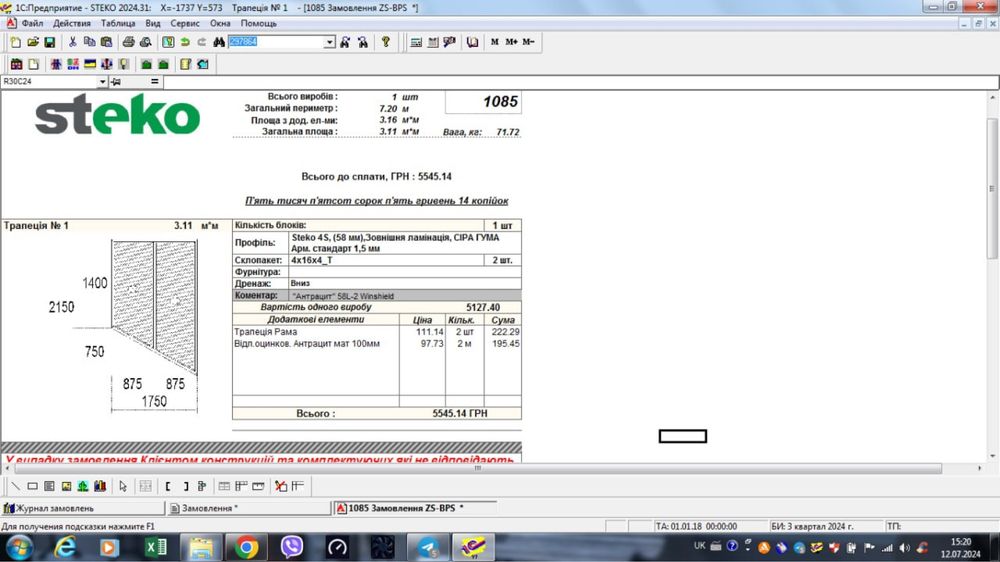
Task: Open print preview with the magnifier-printer icon
Action: 145,42
